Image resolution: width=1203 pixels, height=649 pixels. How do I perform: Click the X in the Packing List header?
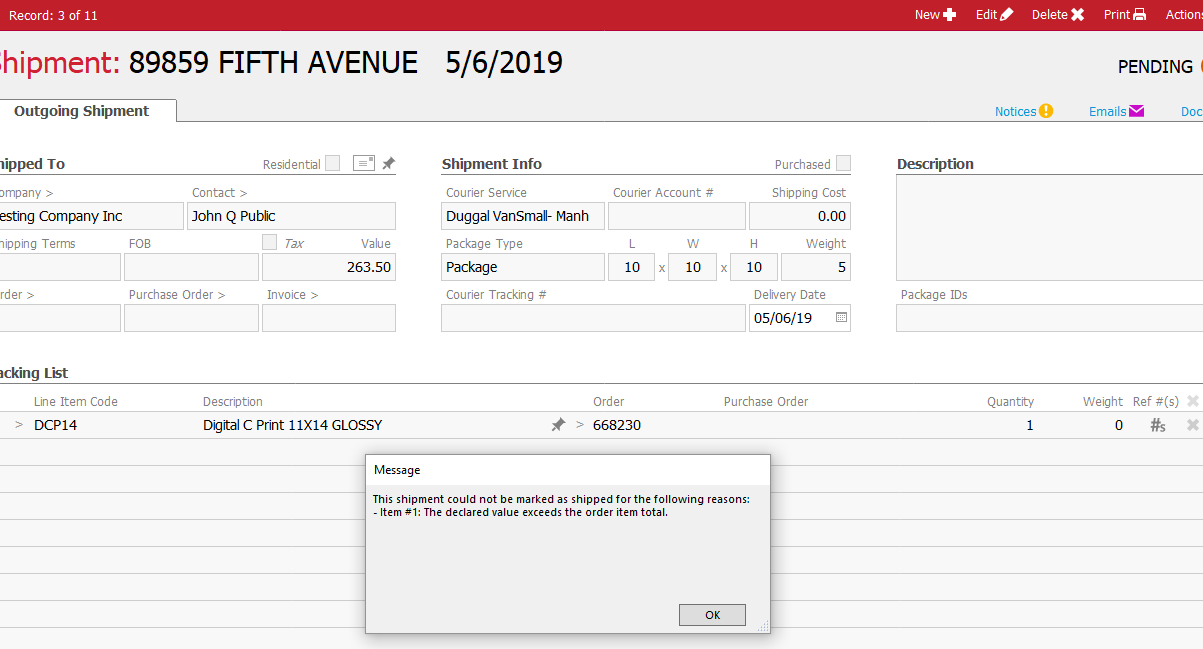point(1192,401)
